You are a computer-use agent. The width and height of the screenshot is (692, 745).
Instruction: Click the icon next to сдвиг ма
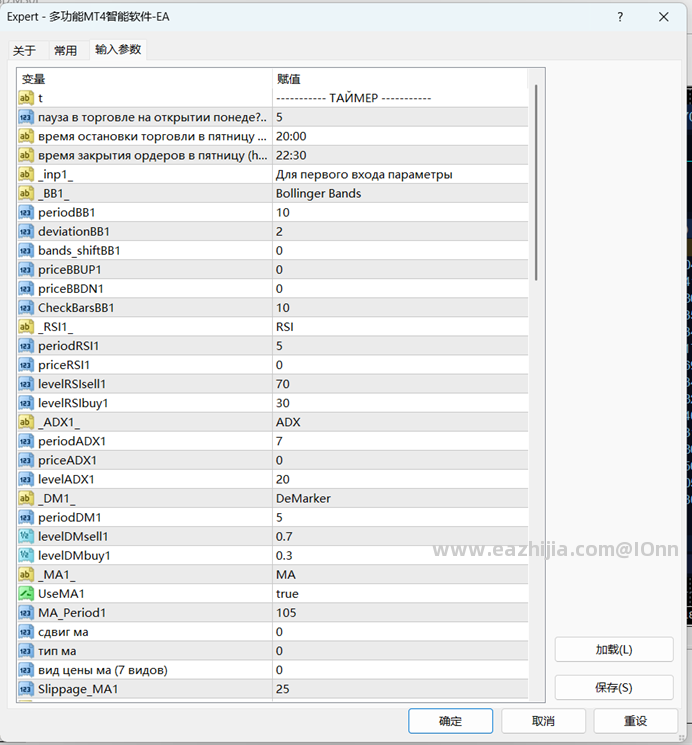pos(26,632)
